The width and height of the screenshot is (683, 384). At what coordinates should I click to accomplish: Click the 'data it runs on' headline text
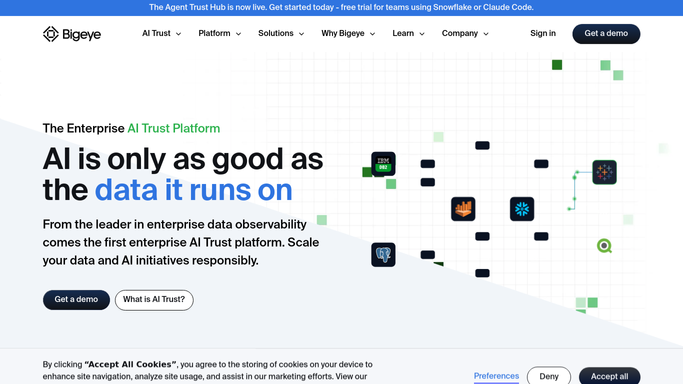193,190
